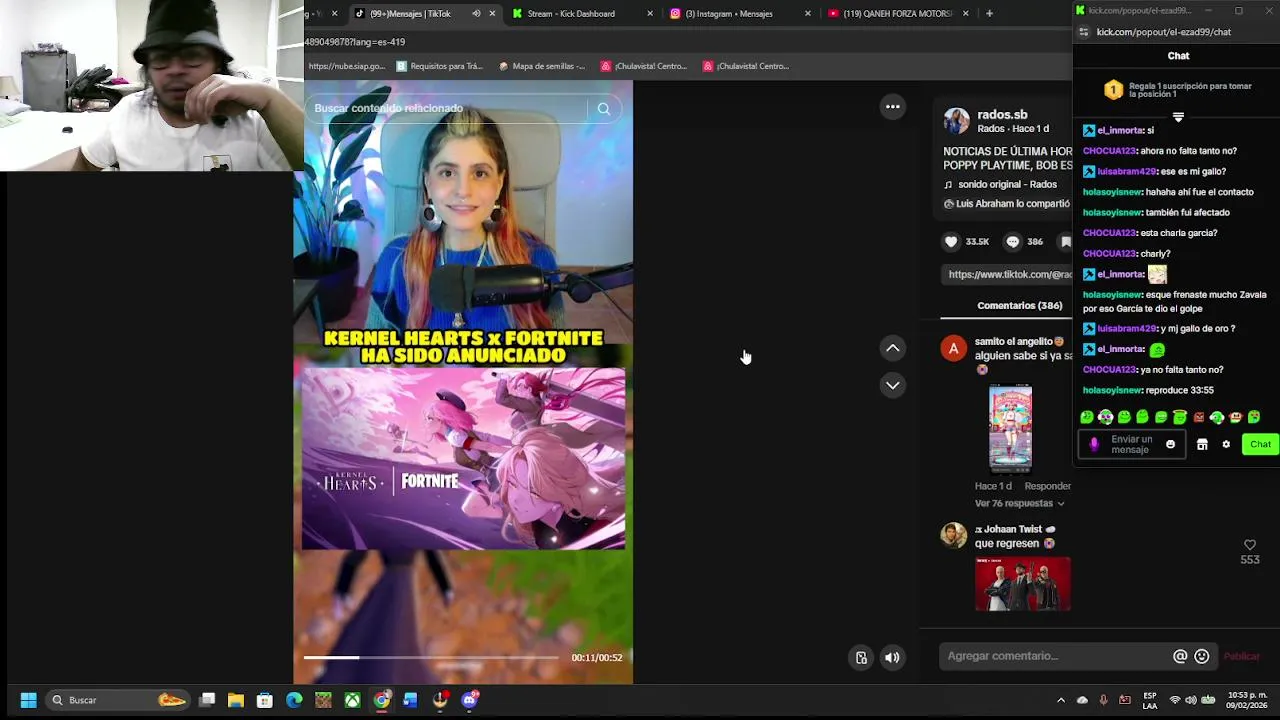The height and width of the screenshot is (720, 1280).
Task: Insert mention with the @ icon
Action: [1180, 656]
